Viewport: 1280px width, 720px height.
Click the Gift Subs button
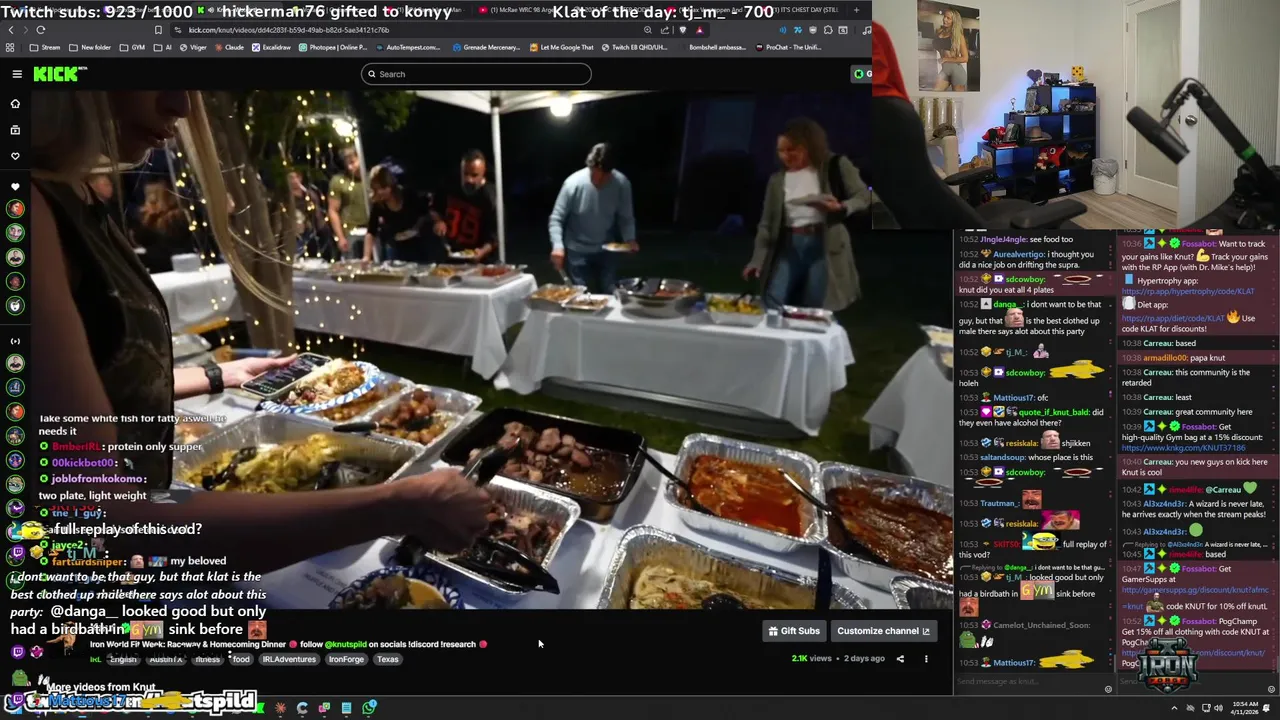point(794,631)
